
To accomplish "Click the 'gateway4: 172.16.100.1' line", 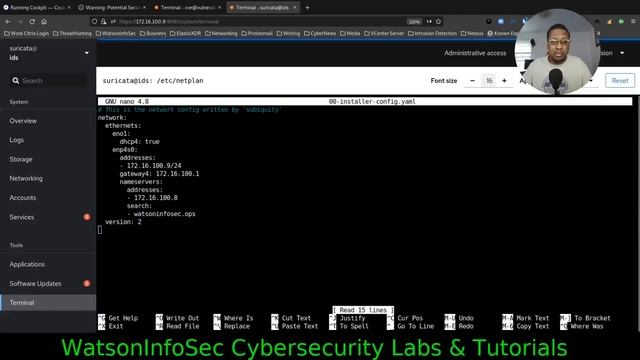I will tap(159, 174).
